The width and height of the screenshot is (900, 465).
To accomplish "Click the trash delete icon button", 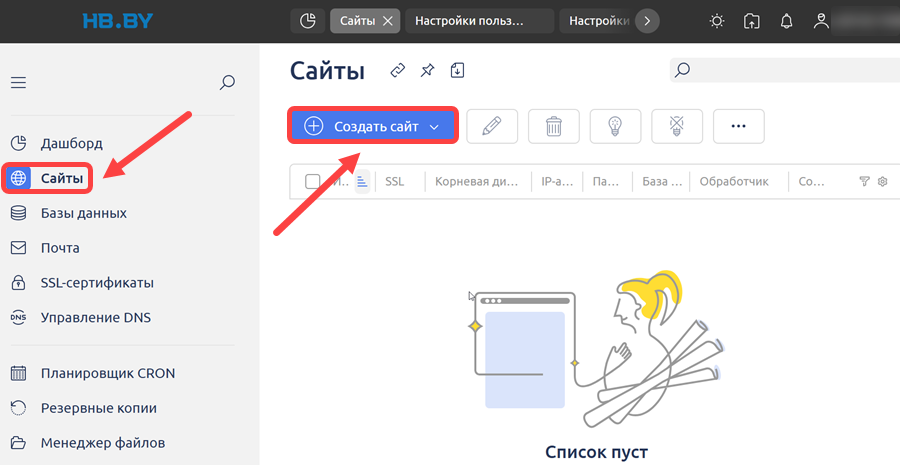I will [x=553, y=126].
